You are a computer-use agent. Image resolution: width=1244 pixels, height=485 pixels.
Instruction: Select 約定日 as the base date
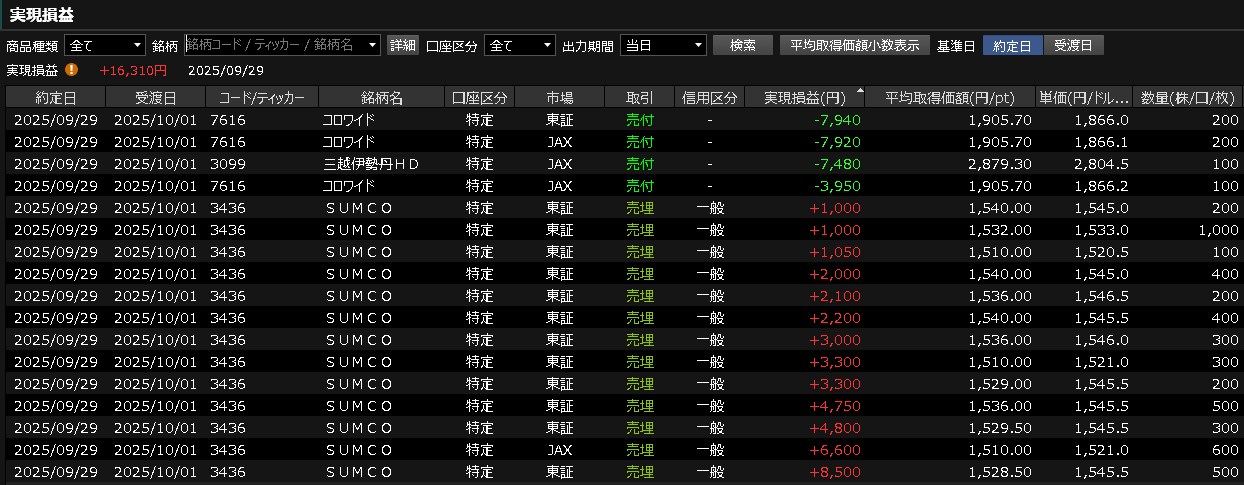[x=1012, y=45]
